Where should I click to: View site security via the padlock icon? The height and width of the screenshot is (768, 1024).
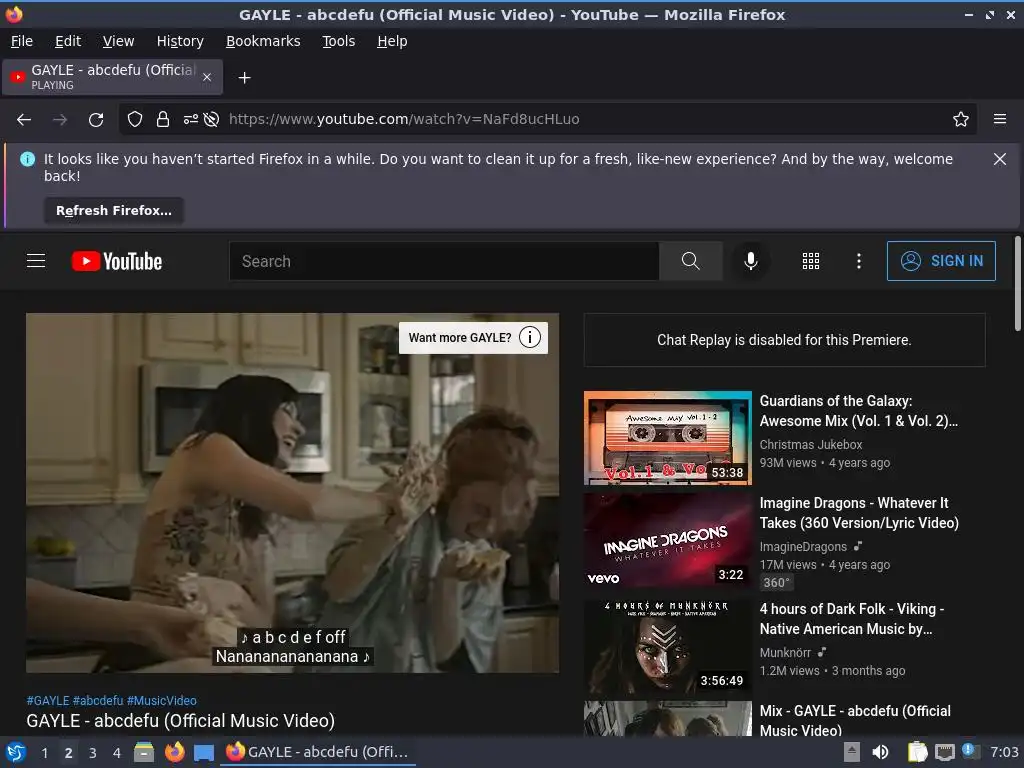point(163,119)
